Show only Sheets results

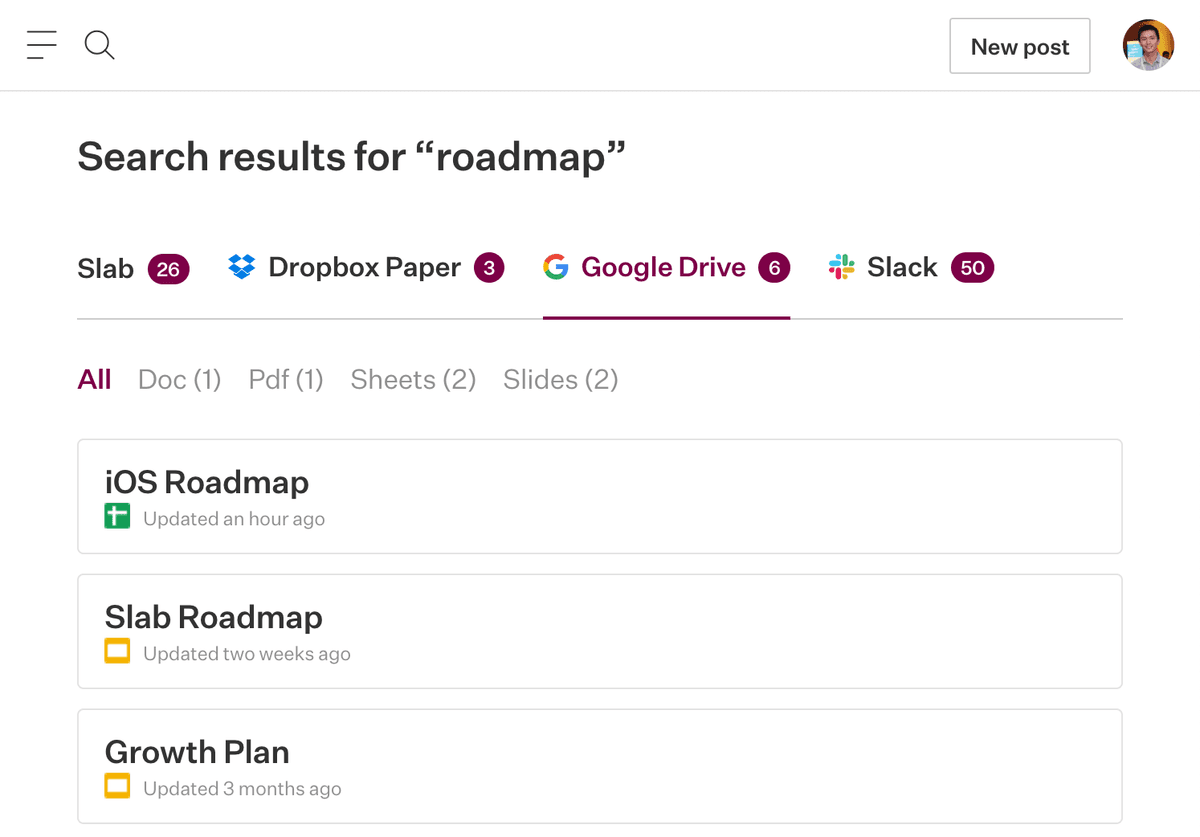[x=413, y=380]
